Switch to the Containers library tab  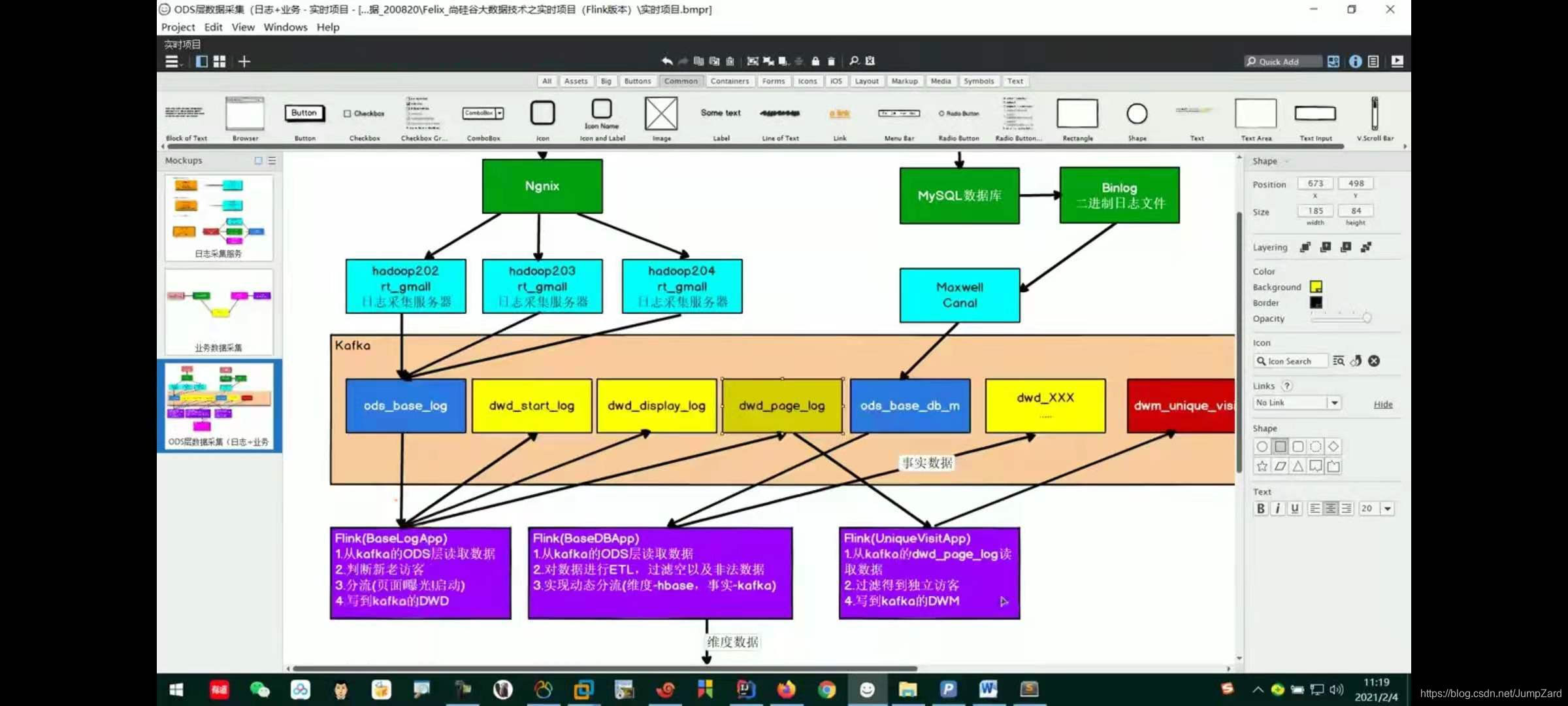point(729,81)
